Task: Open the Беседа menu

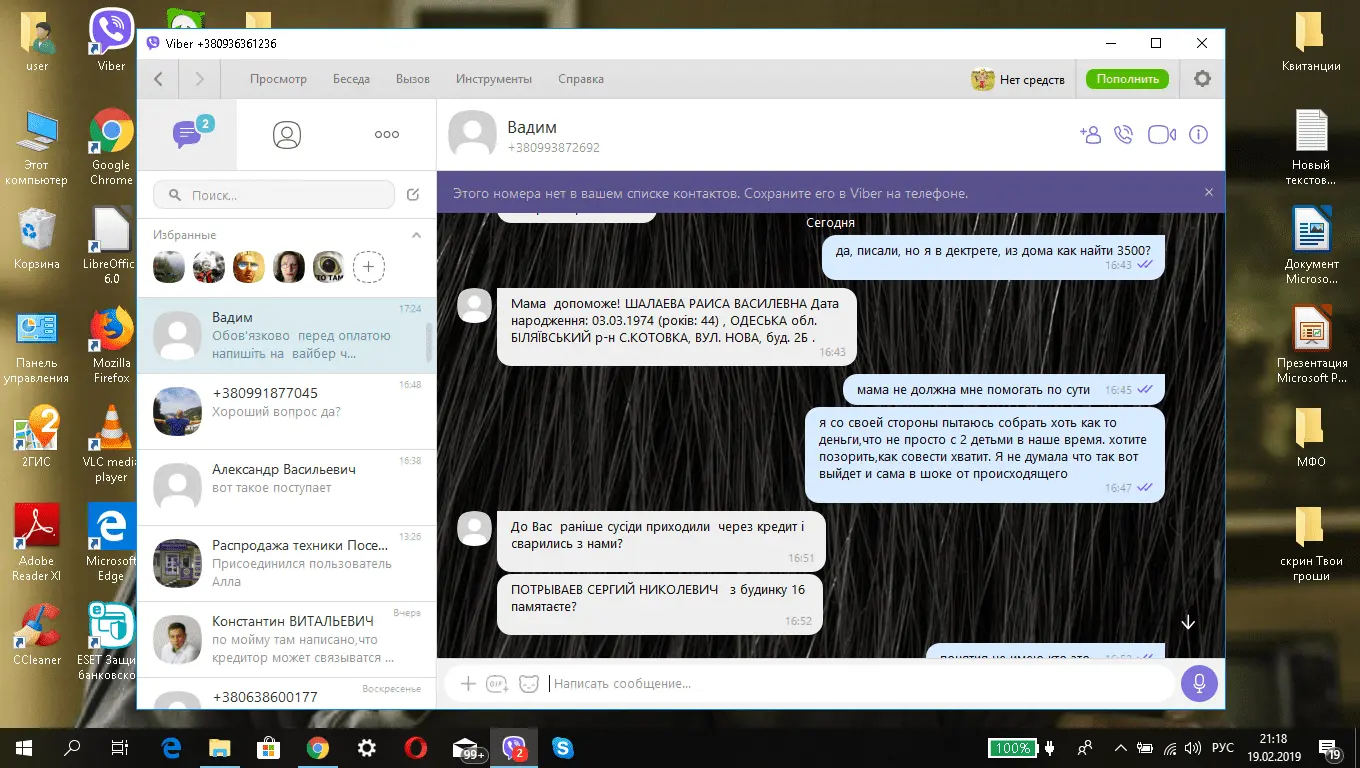Action: [351, 79]
